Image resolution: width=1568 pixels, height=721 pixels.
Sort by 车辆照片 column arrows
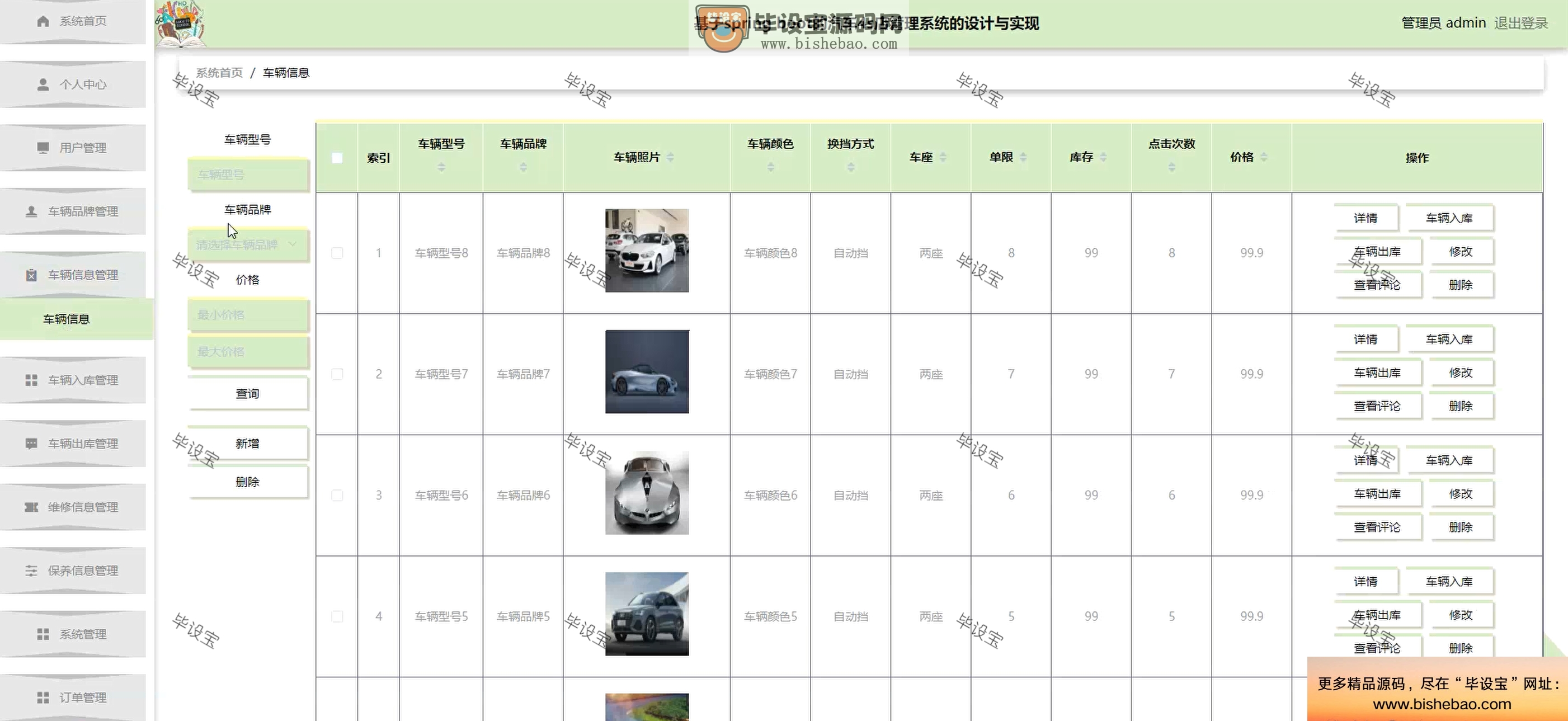[x=670, y=157]
